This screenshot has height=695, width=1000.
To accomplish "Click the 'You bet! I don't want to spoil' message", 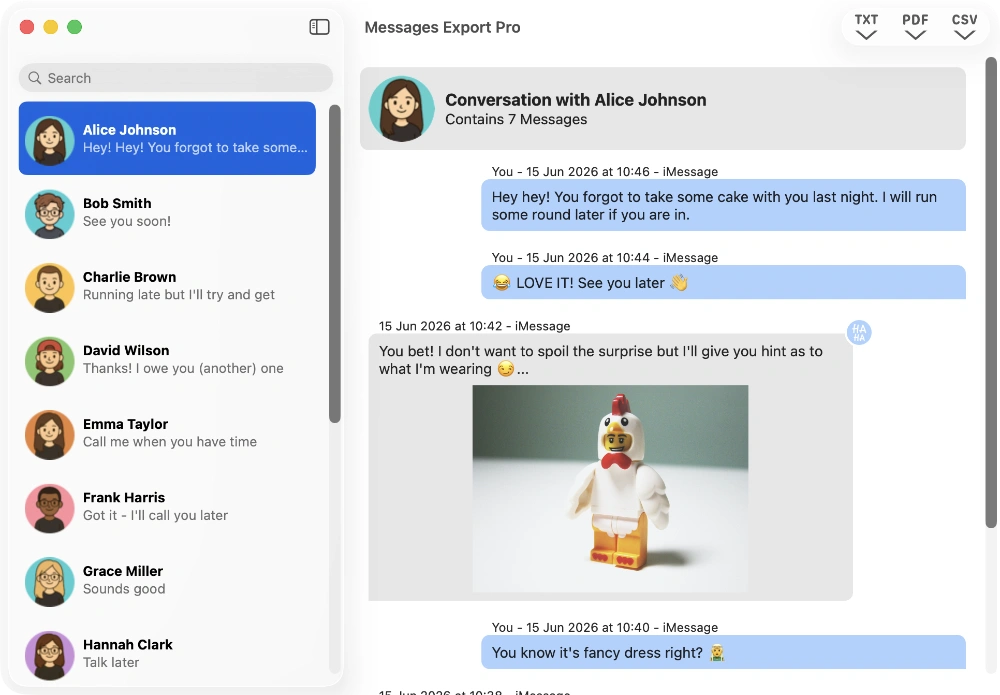I will [610, 467].
